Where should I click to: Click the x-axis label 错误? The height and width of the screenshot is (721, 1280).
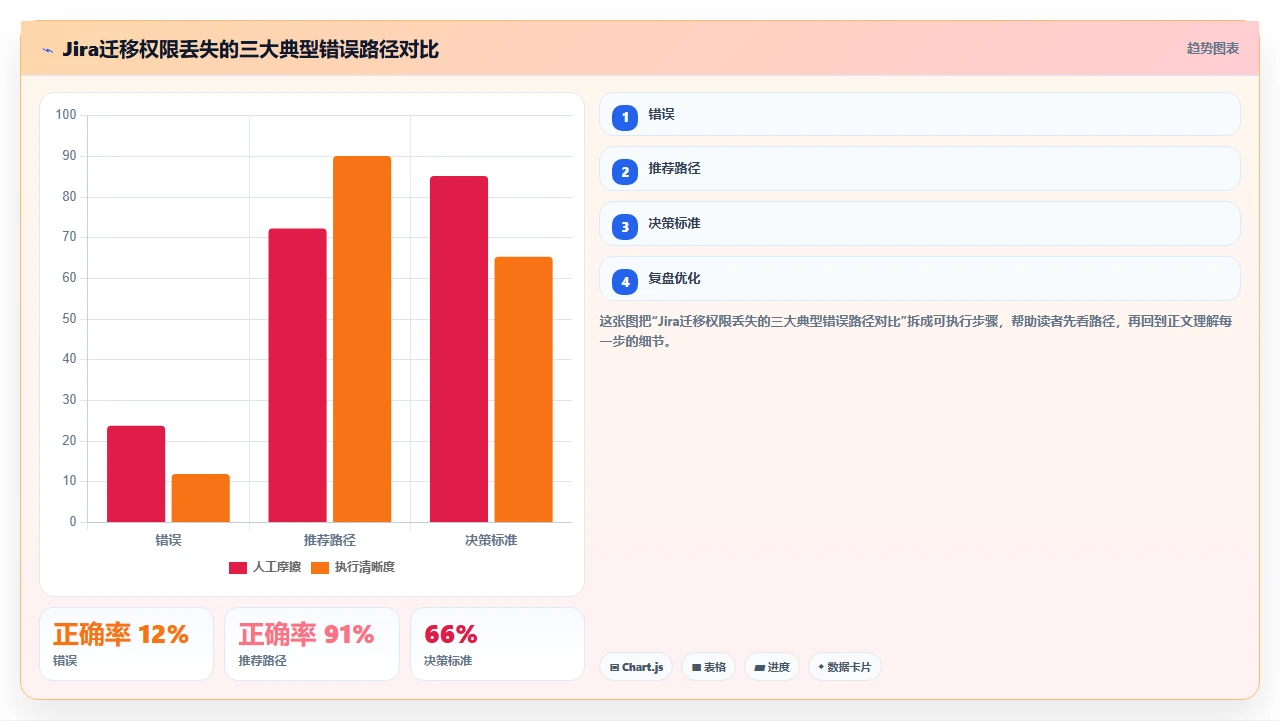point(168,540)
